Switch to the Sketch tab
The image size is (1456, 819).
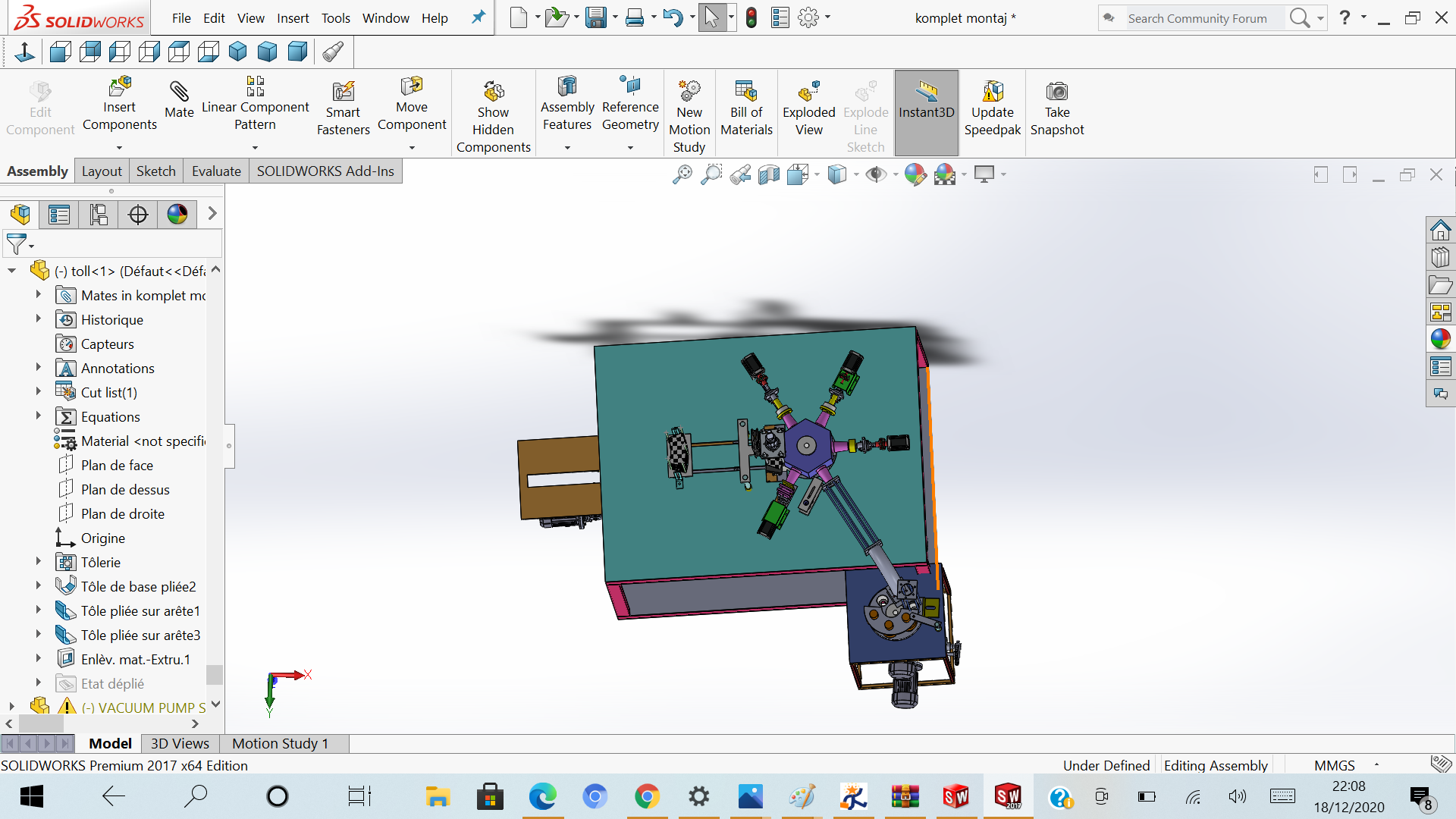tap(155, 171)
